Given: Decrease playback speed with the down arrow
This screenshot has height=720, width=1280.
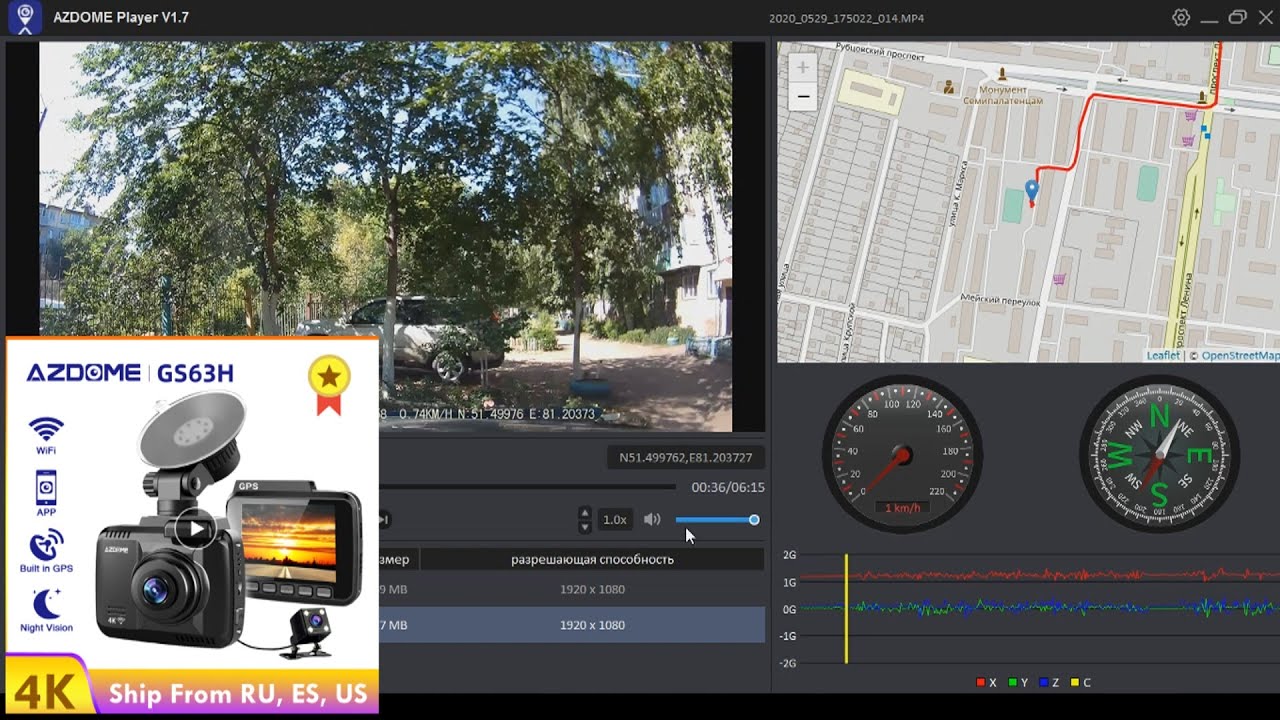Looking at the screenshot, I should [x=585, y=526].
